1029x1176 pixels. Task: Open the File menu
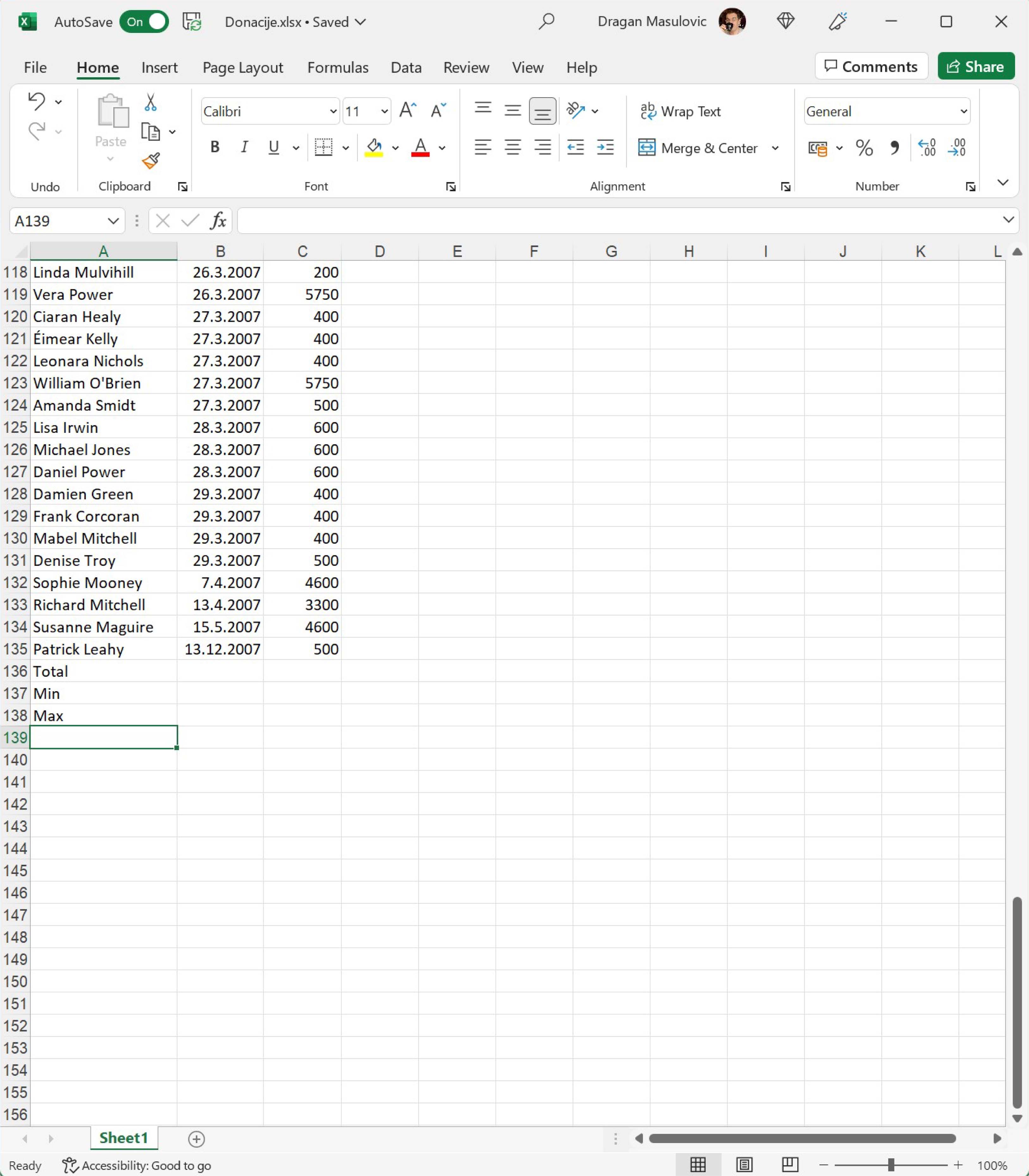click(x=35, y=67)
